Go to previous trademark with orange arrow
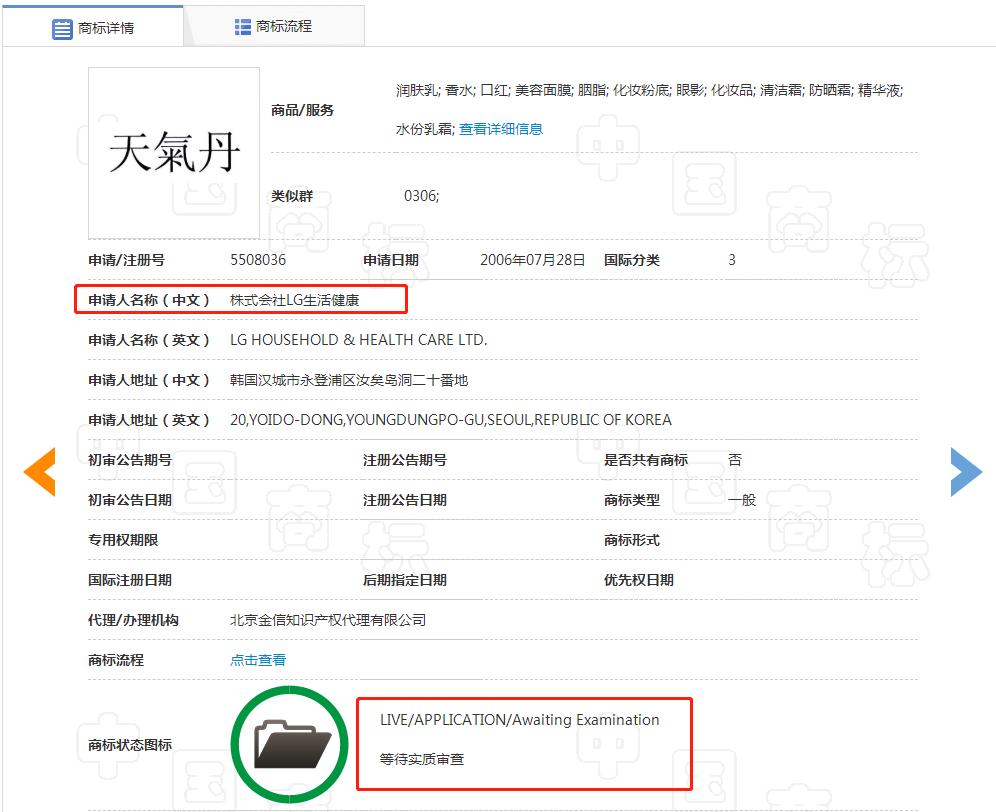The image size is (996, 812). click(40, 472)
